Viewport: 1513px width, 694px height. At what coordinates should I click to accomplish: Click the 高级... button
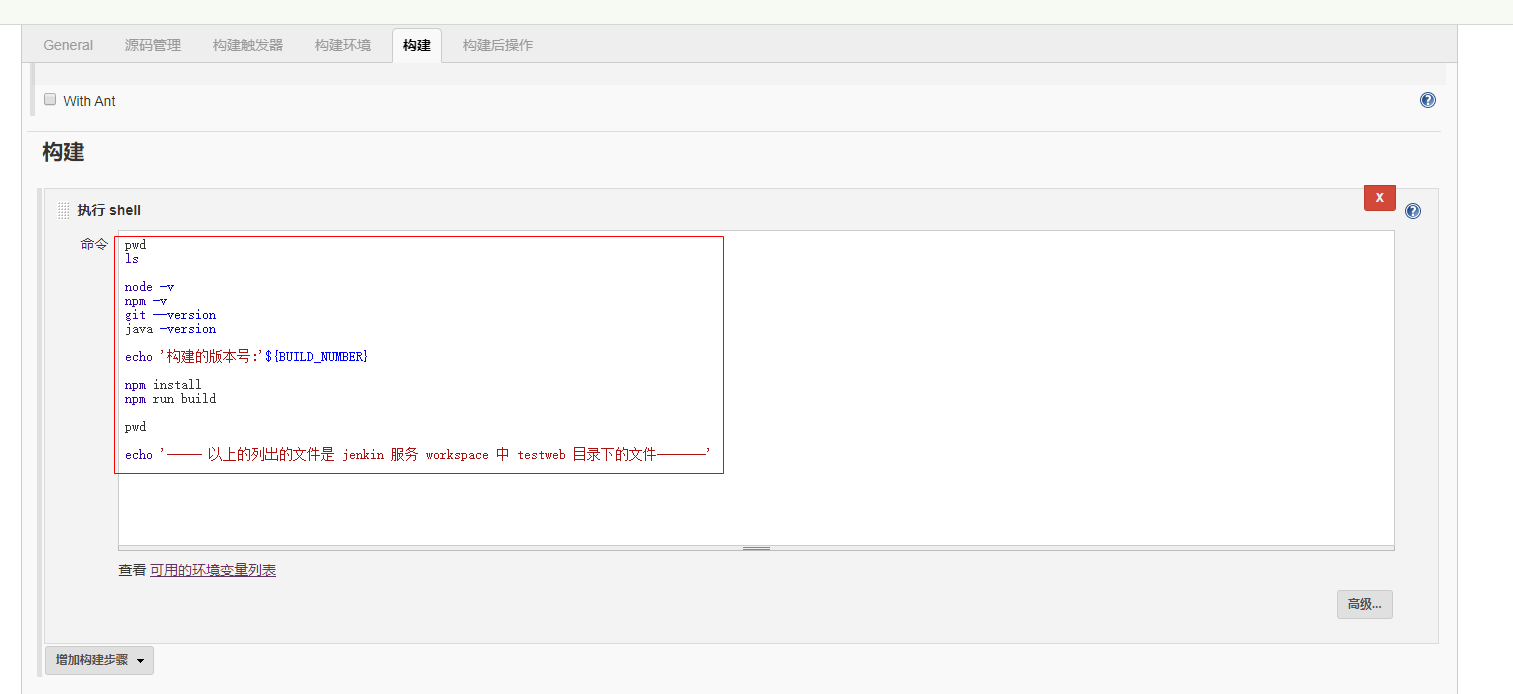1364,604
